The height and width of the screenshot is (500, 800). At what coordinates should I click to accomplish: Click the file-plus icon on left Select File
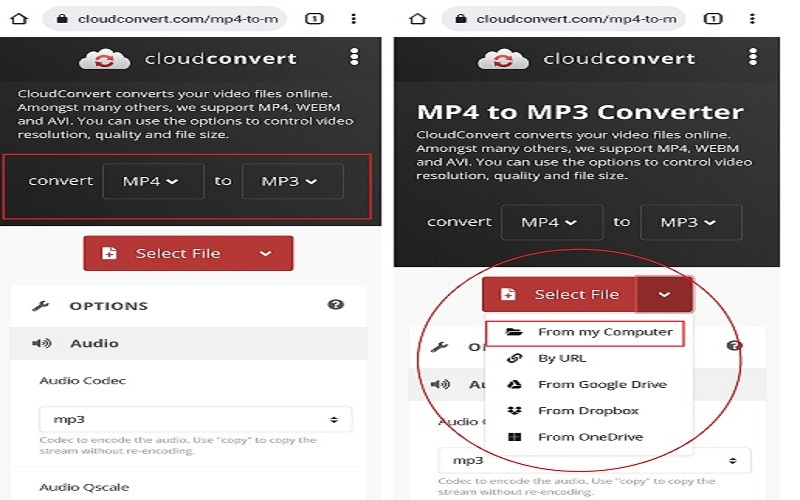coord(109,253)
